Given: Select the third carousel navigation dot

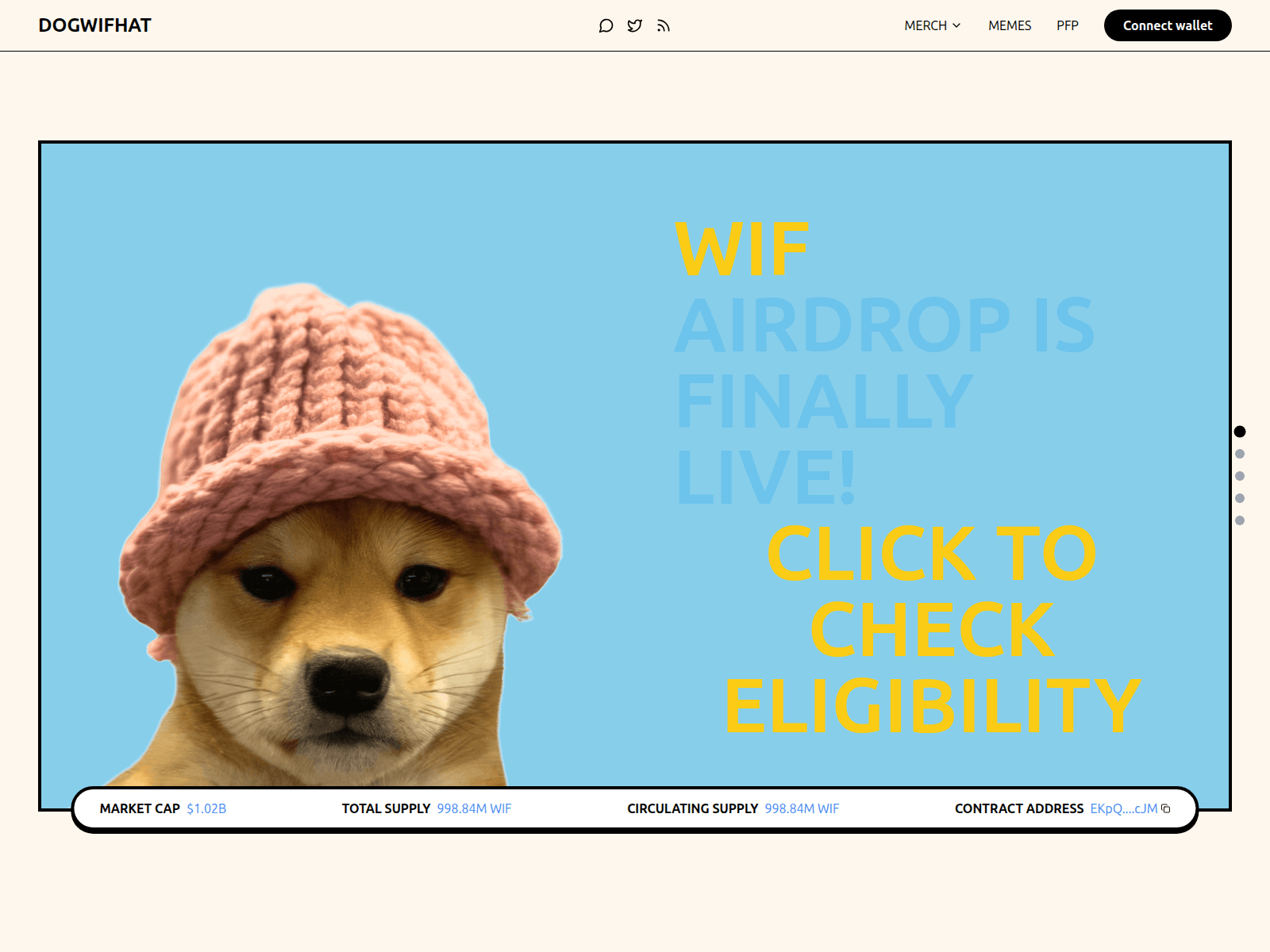Looking at the screenshot, I should tap(1240, 477).
